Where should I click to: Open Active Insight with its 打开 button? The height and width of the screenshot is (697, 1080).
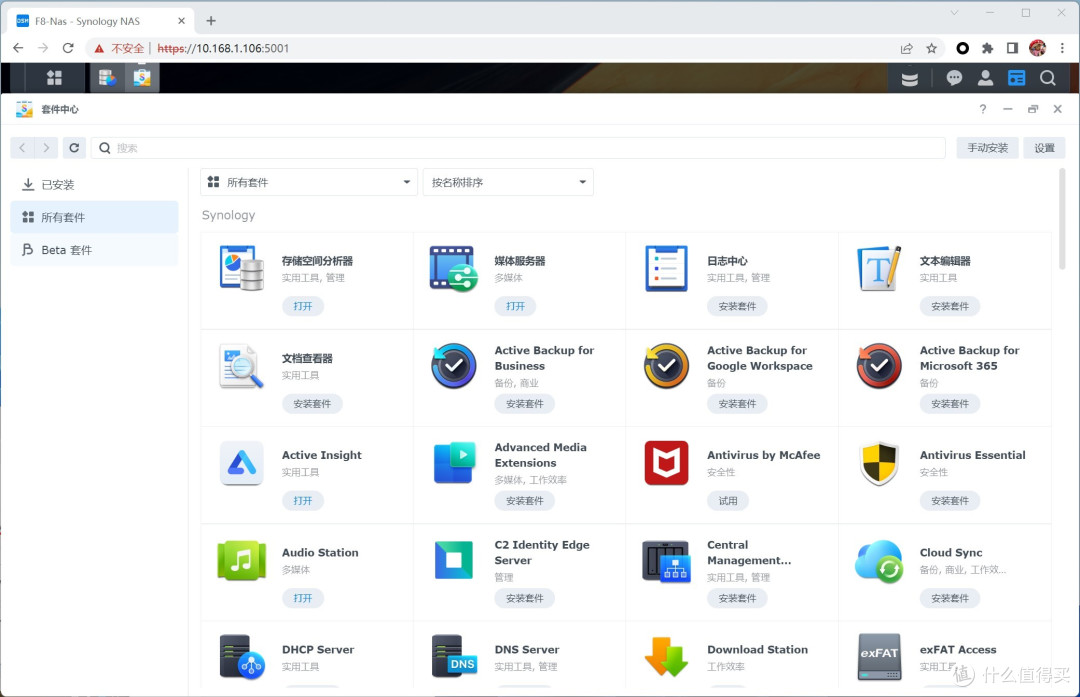pyautogui.click(x=303, y=501)
